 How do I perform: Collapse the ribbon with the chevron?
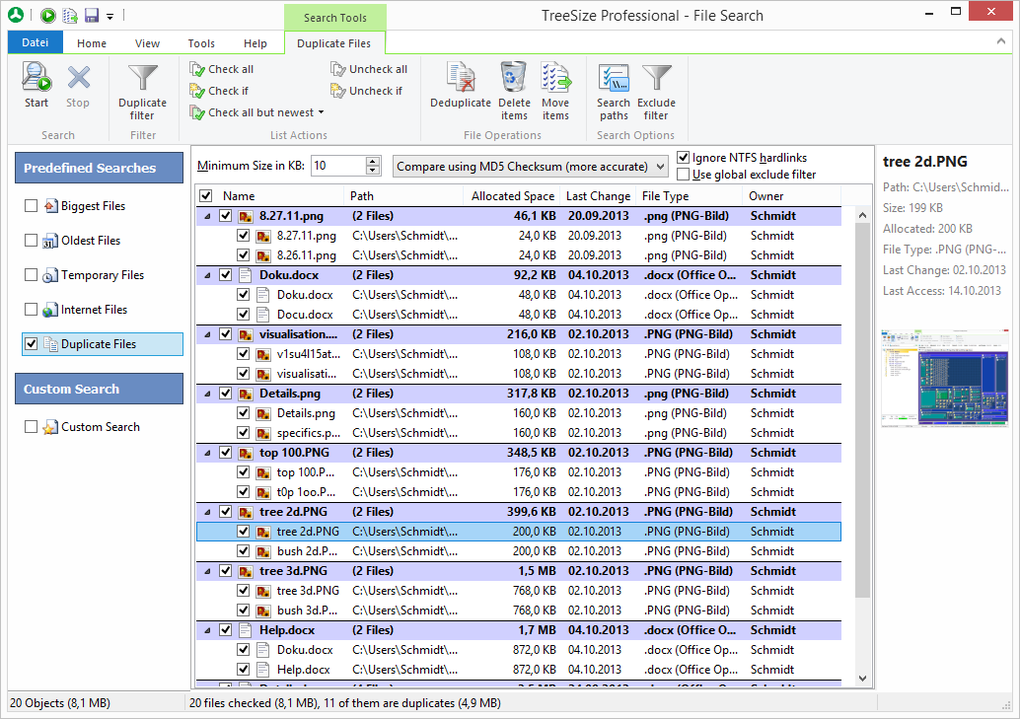pos(1000,42)
